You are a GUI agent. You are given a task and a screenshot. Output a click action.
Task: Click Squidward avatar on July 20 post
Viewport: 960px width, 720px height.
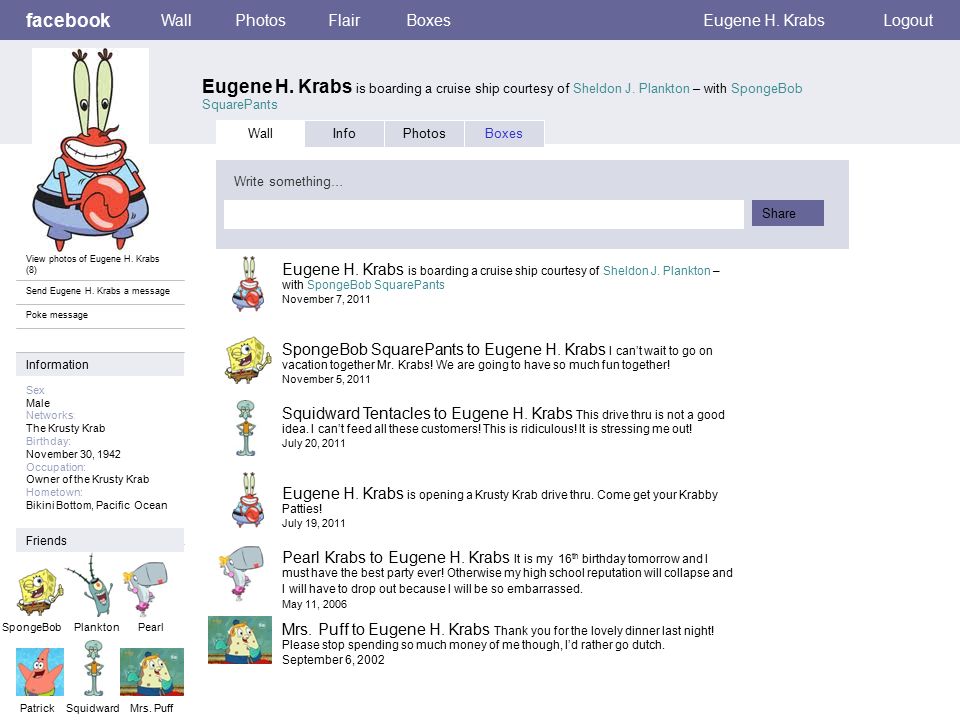(246, 428)
